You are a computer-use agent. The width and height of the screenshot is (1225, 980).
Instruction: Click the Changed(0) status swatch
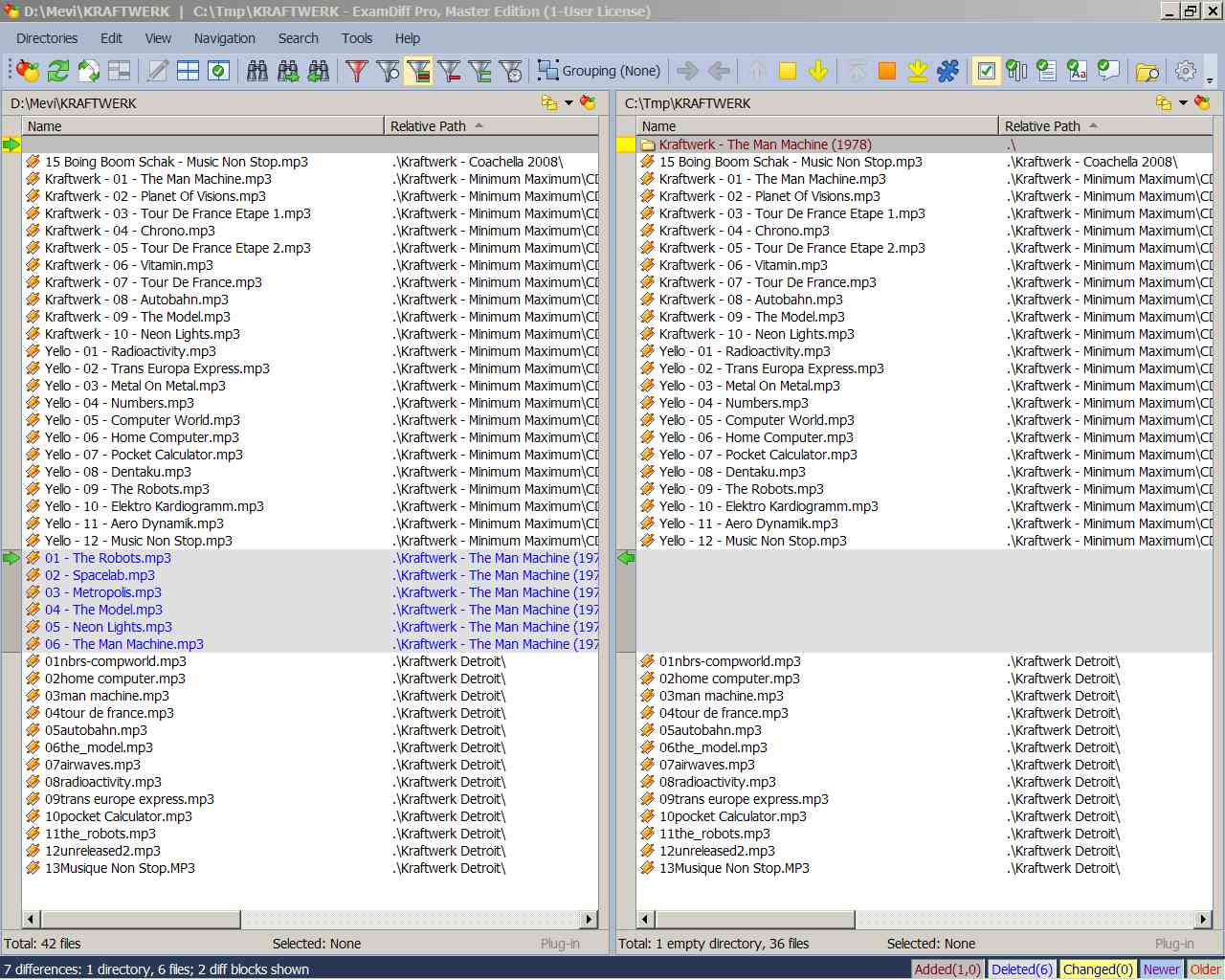pyautogui.click(x=1098, y=969)
